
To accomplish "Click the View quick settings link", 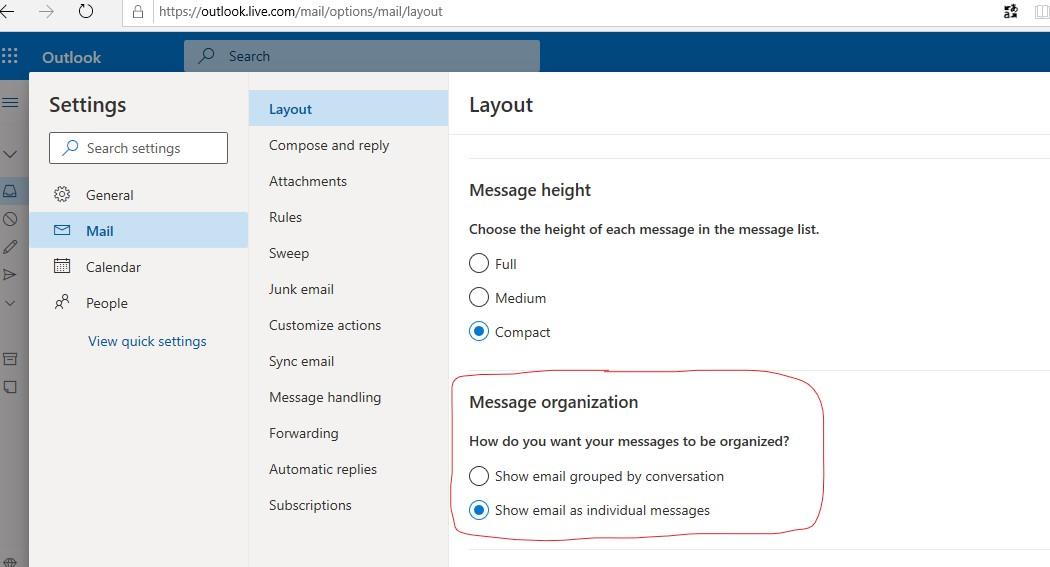I will point(147,341).
